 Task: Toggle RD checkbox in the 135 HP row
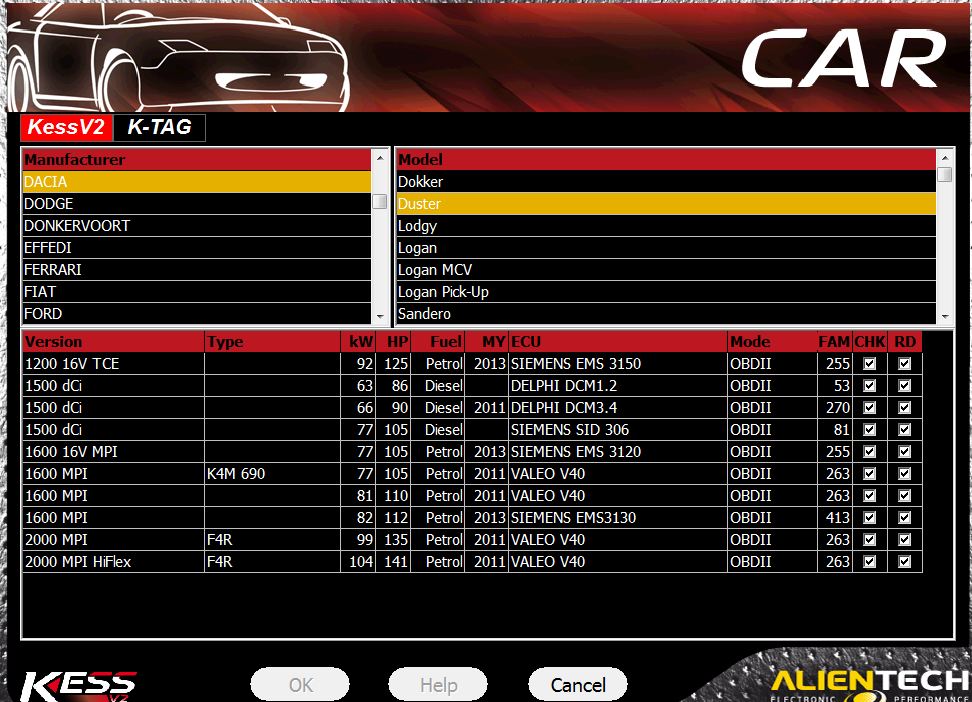pyautogui.click(x=904, y=540)
